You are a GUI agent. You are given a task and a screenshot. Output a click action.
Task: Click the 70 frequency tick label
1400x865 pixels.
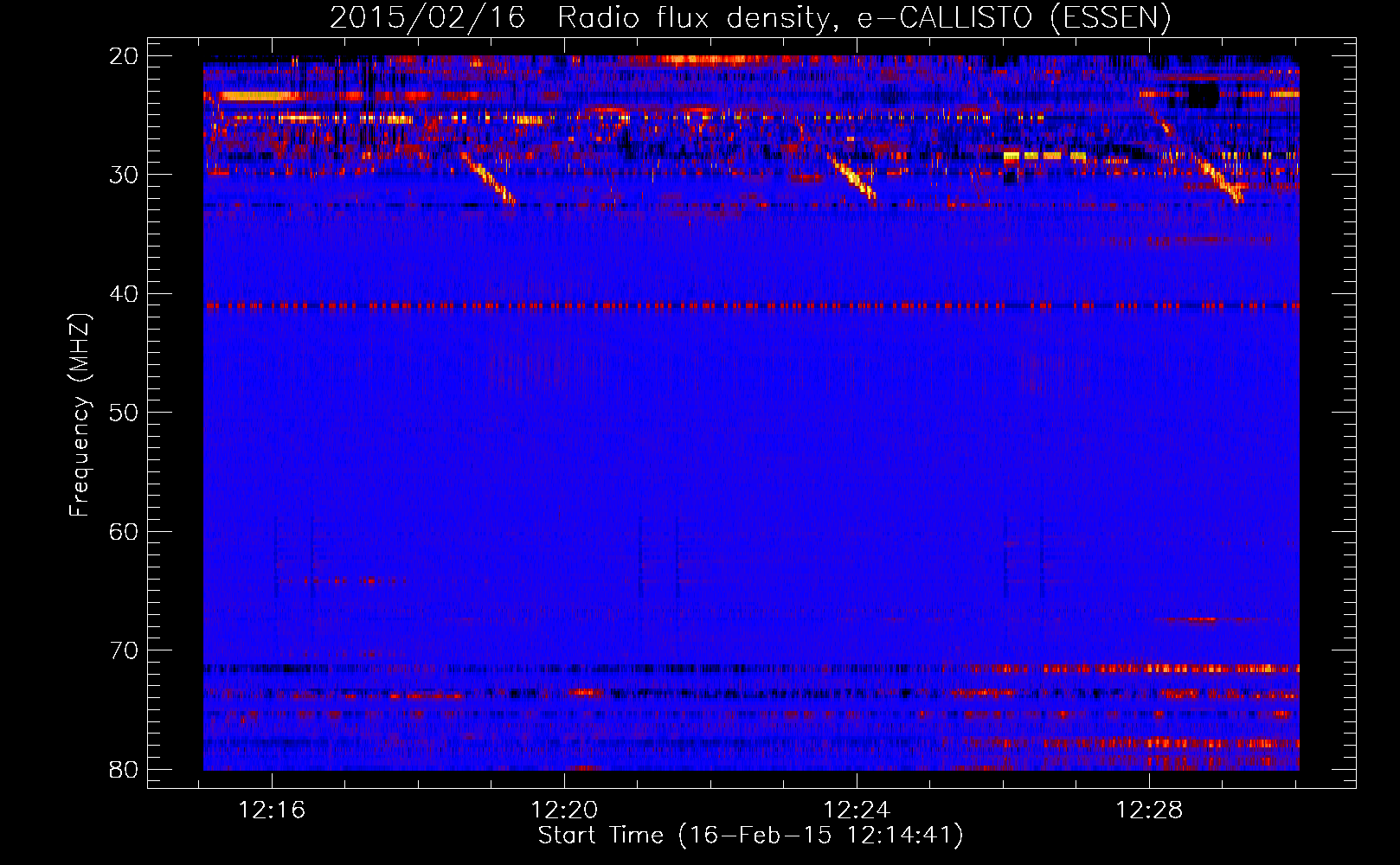click(124, 650)
